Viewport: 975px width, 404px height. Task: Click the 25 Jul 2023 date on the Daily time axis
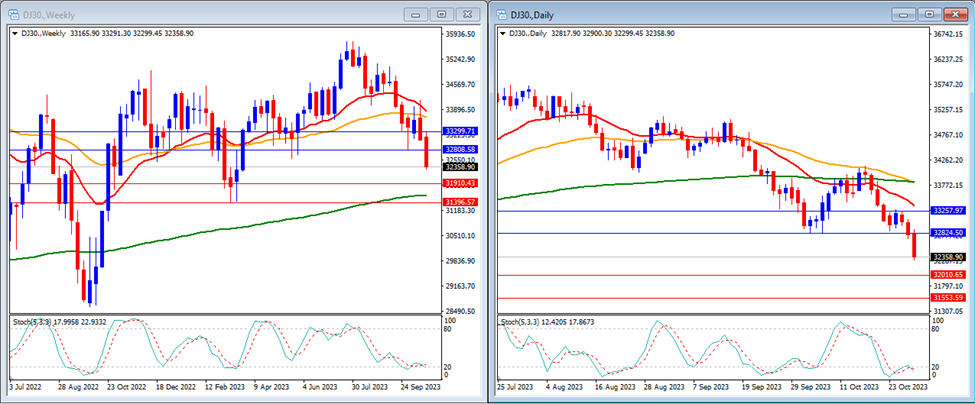pos(517,386)
